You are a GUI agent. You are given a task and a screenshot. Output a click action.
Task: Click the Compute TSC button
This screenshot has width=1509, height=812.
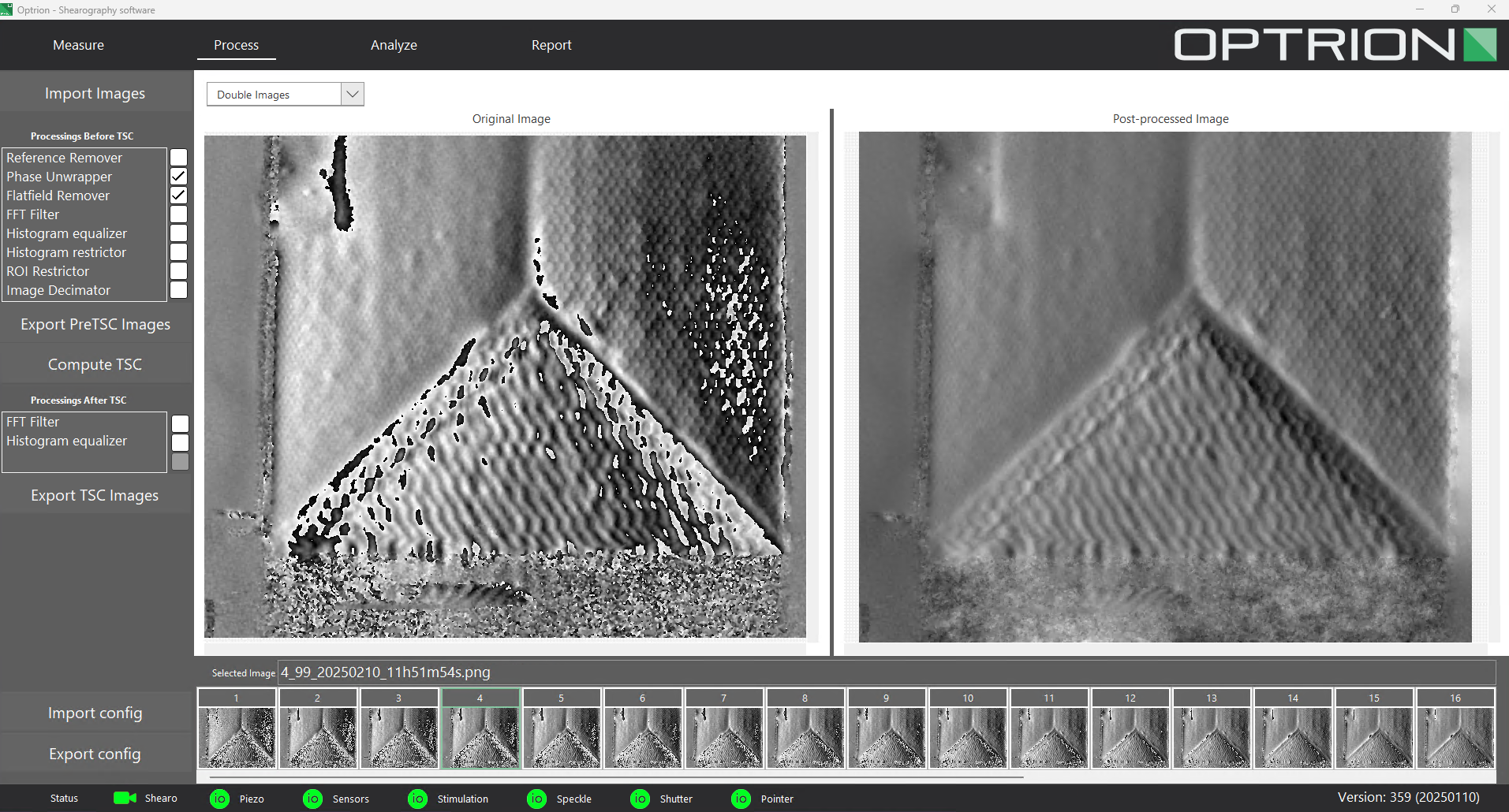click(95, 364)
